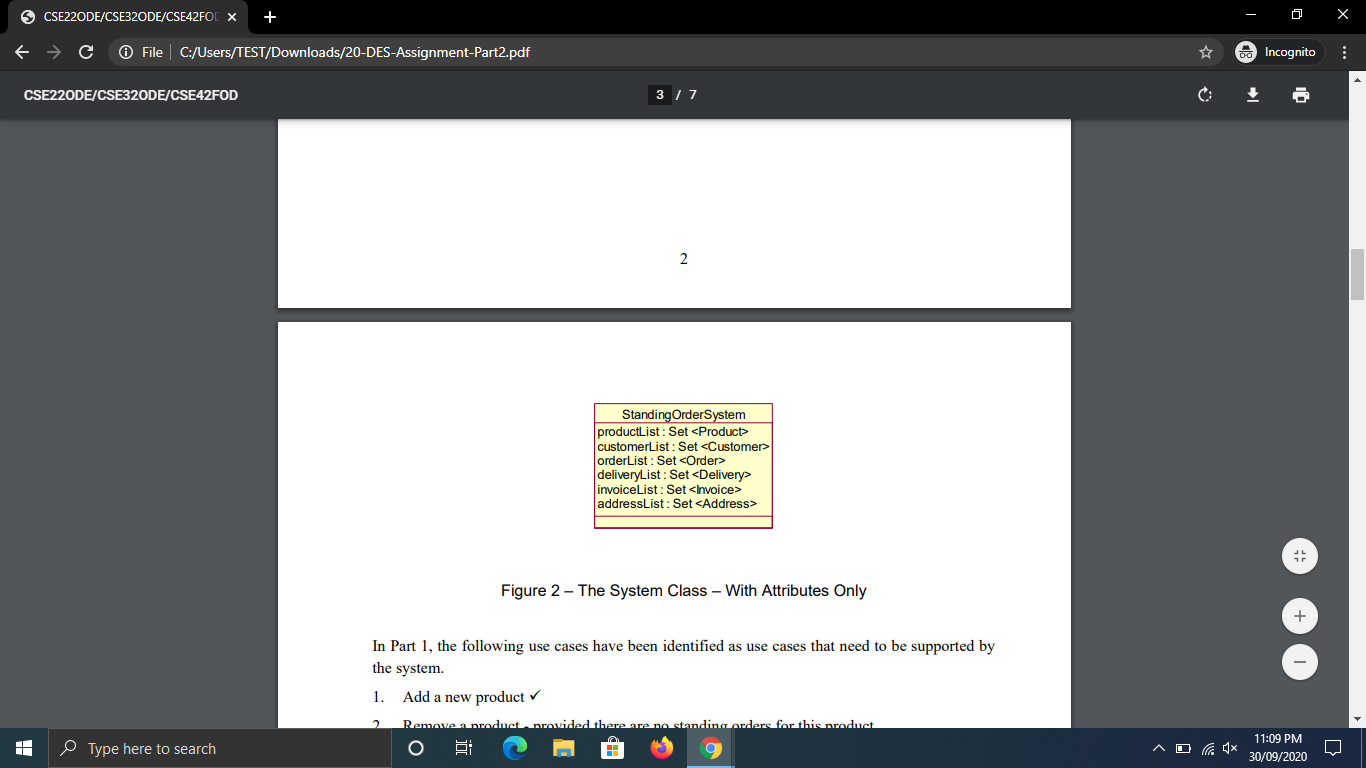Print the PDF document
The width and height of the screenshot is (1366, 768).
[1300, 95]
